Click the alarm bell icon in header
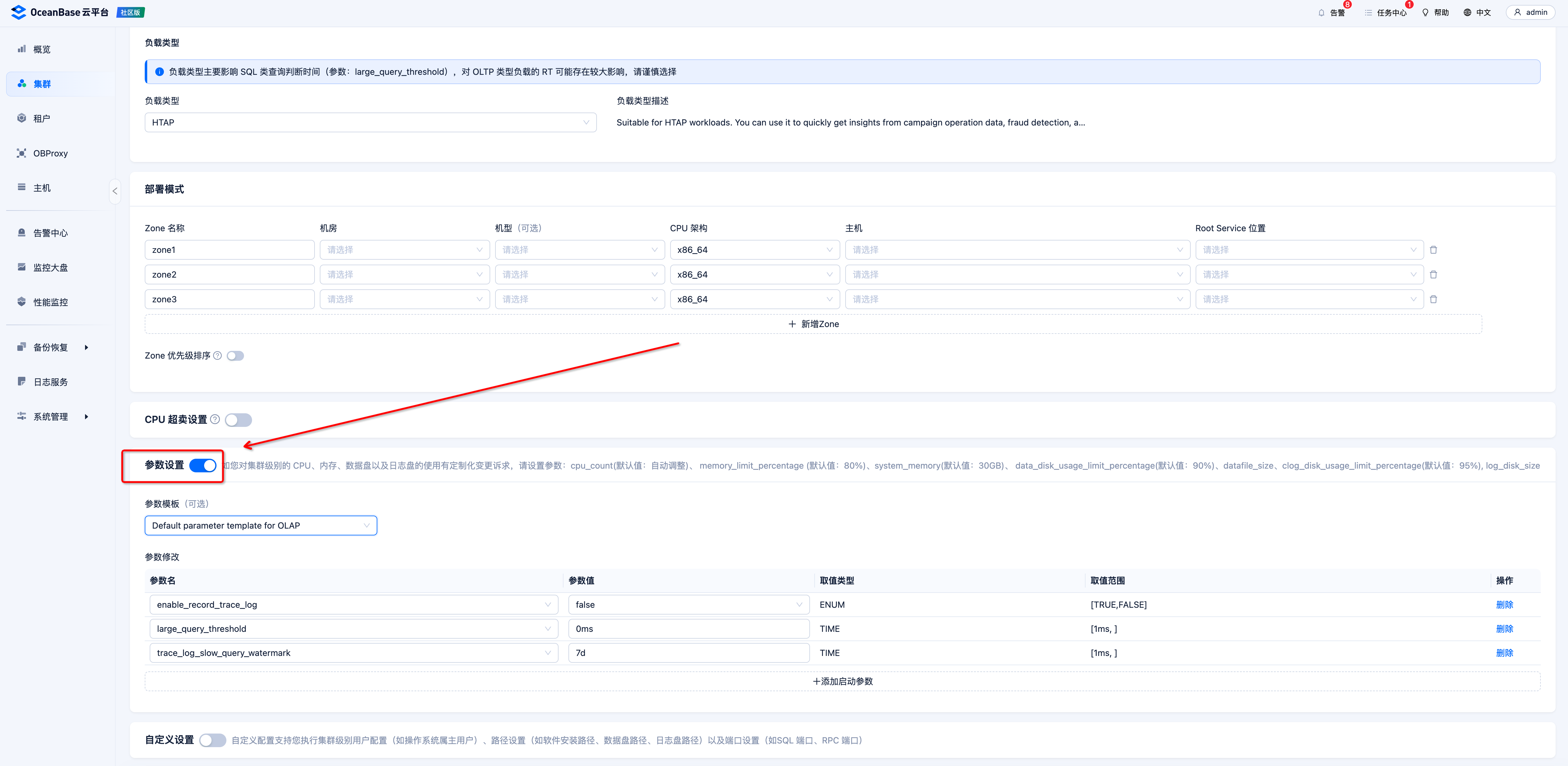The height and width of the screenshot is (766, 1568). pyautogui.click(x=1321, y=13)
